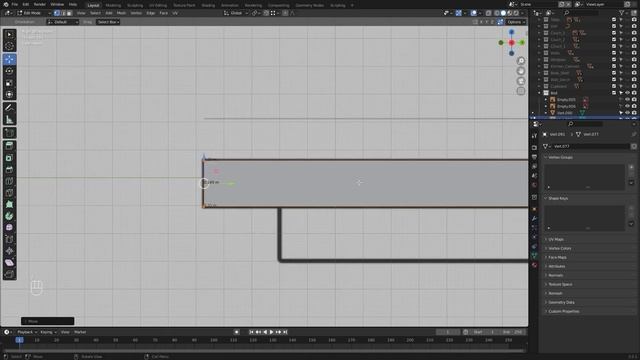
Task: Collapse the Vertex Groups panel
Action: coord(560,157)
